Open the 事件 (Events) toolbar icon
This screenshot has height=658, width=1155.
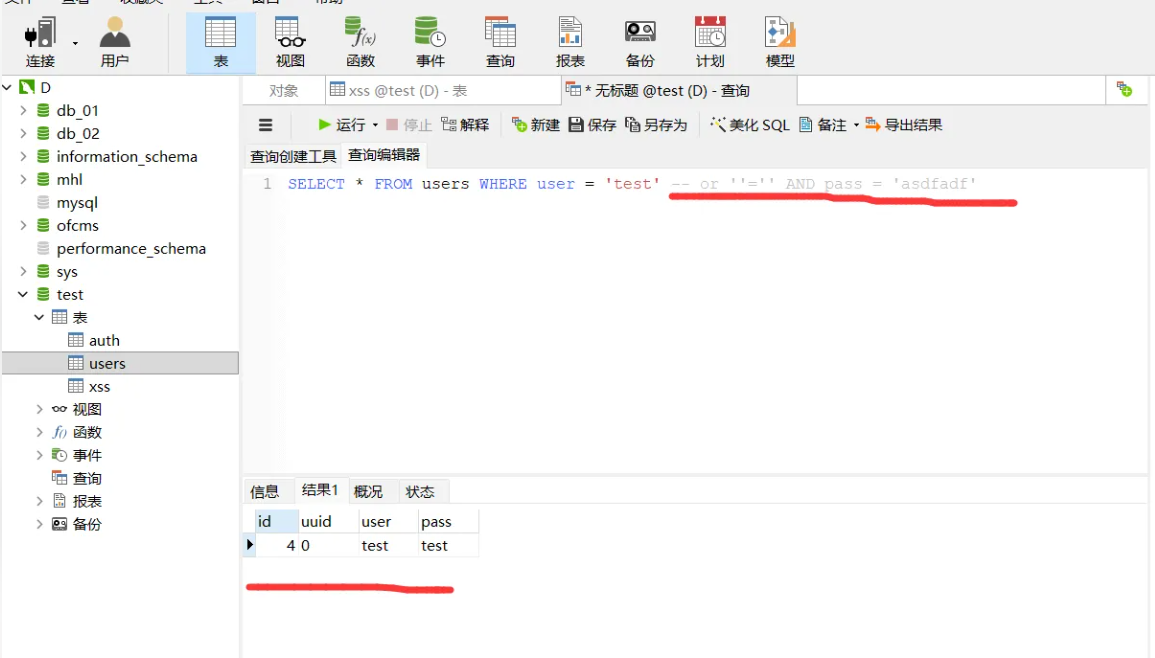click(x=429, y=40)
